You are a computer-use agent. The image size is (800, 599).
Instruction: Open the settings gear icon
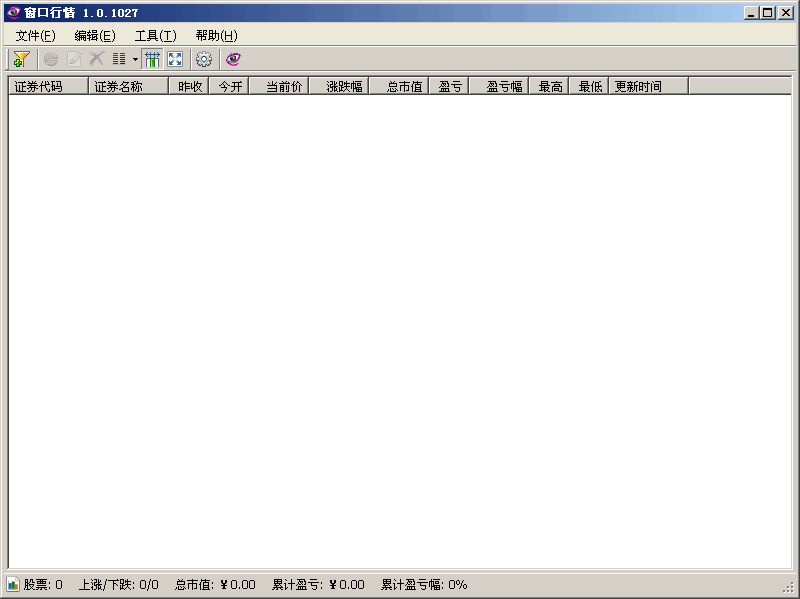(x=204, y=59)
